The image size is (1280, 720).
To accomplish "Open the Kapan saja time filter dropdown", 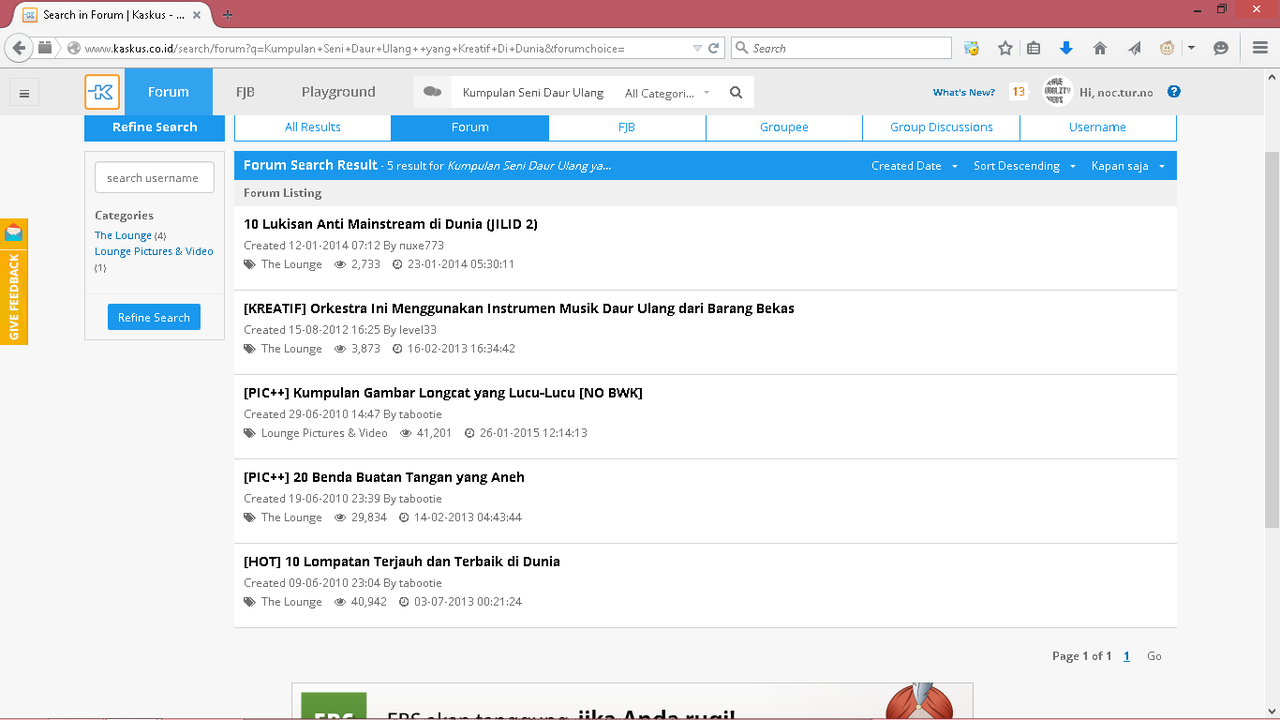I will [x=1128, y=166].
